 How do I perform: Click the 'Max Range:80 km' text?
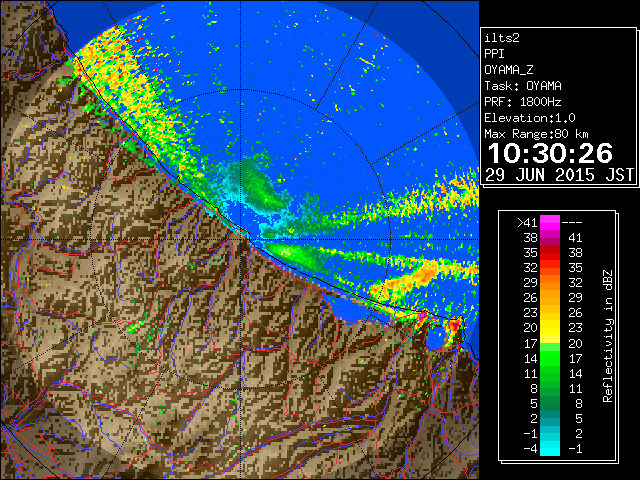(536, 134)
